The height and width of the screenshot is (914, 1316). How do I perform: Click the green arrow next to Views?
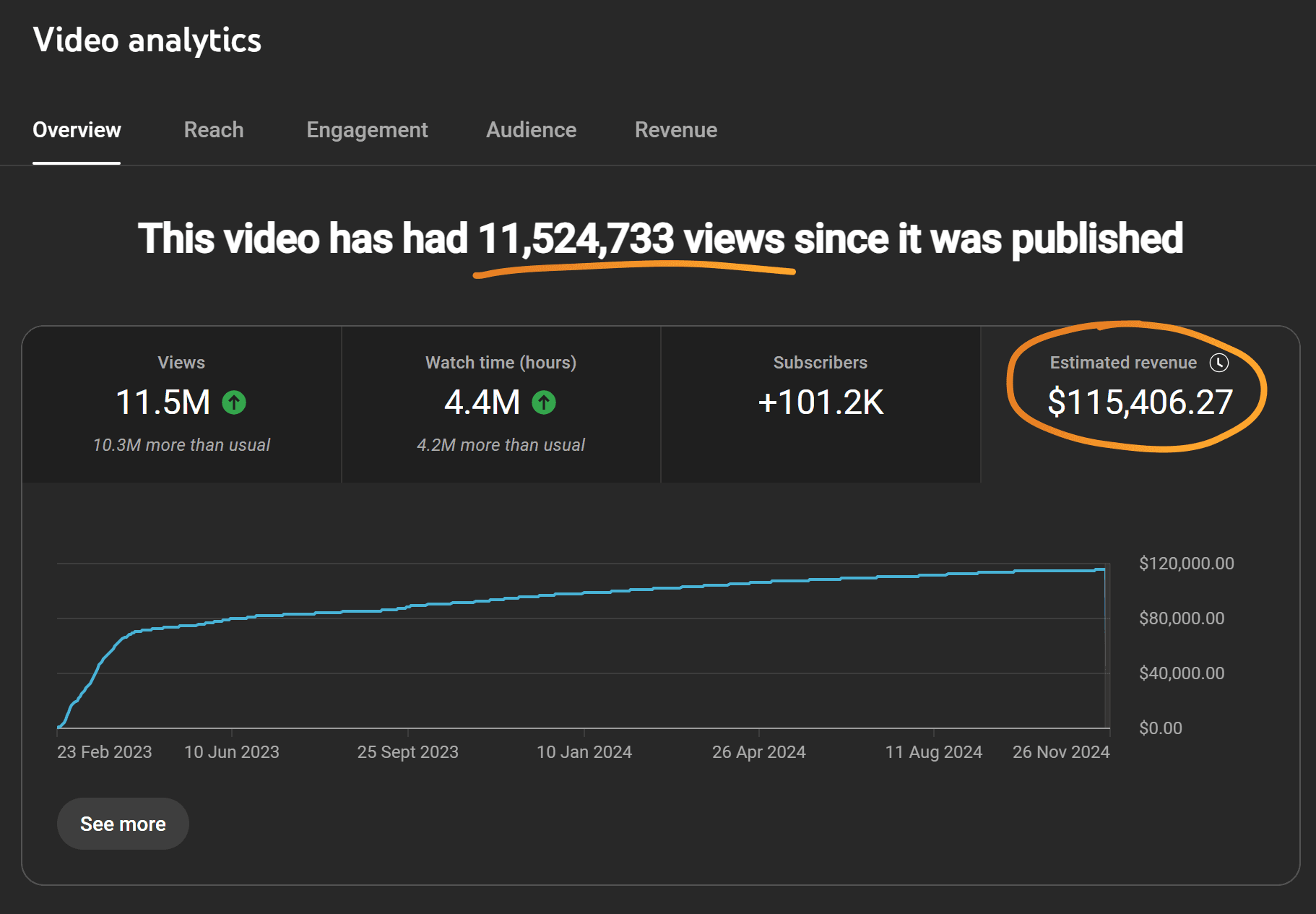tap(233, 403)
